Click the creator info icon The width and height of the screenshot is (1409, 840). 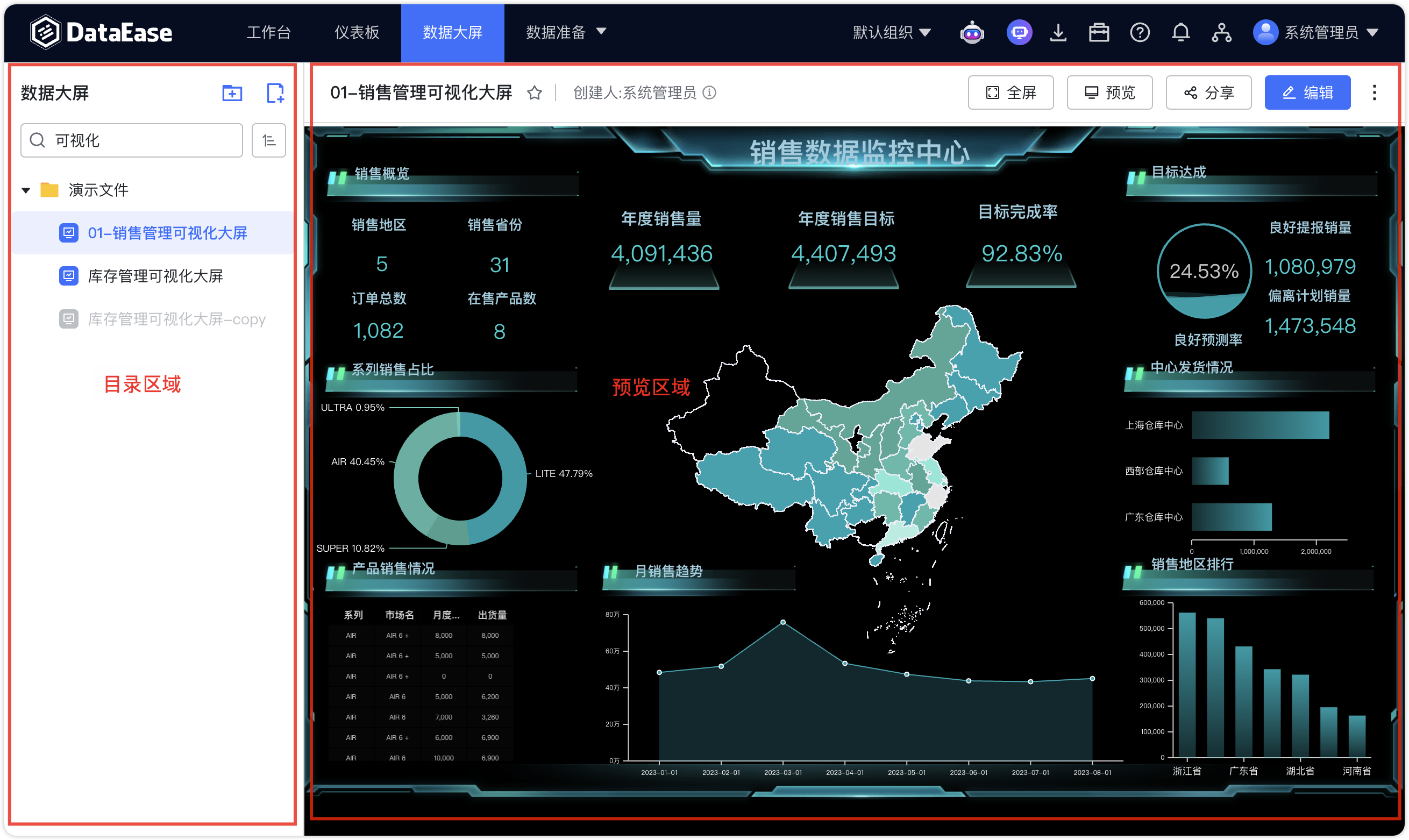pyautogui.click(x=709, y=92)
